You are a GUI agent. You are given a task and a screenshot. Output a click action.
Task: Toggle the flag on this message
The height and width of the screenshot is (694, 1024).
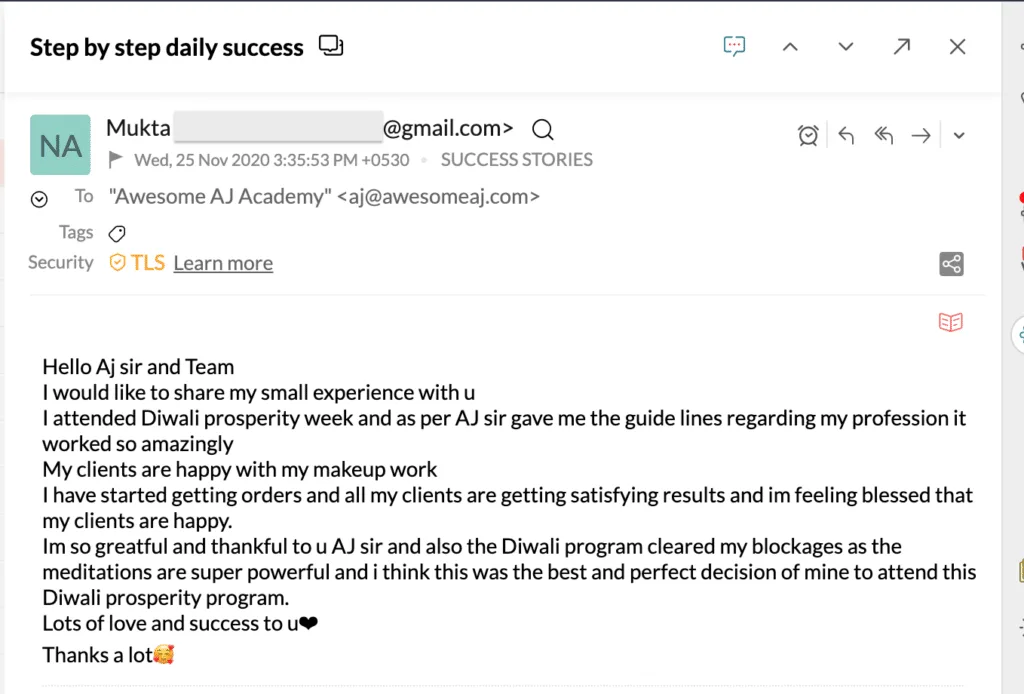pos(116,159)
